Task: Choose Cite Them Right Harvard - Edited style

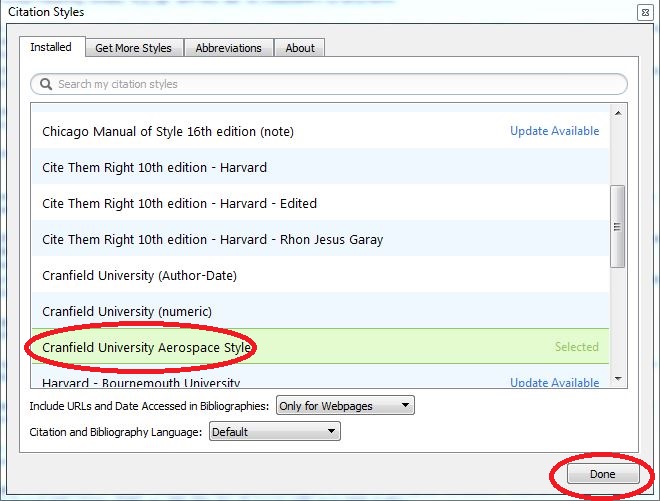Action: pos(179,203)
